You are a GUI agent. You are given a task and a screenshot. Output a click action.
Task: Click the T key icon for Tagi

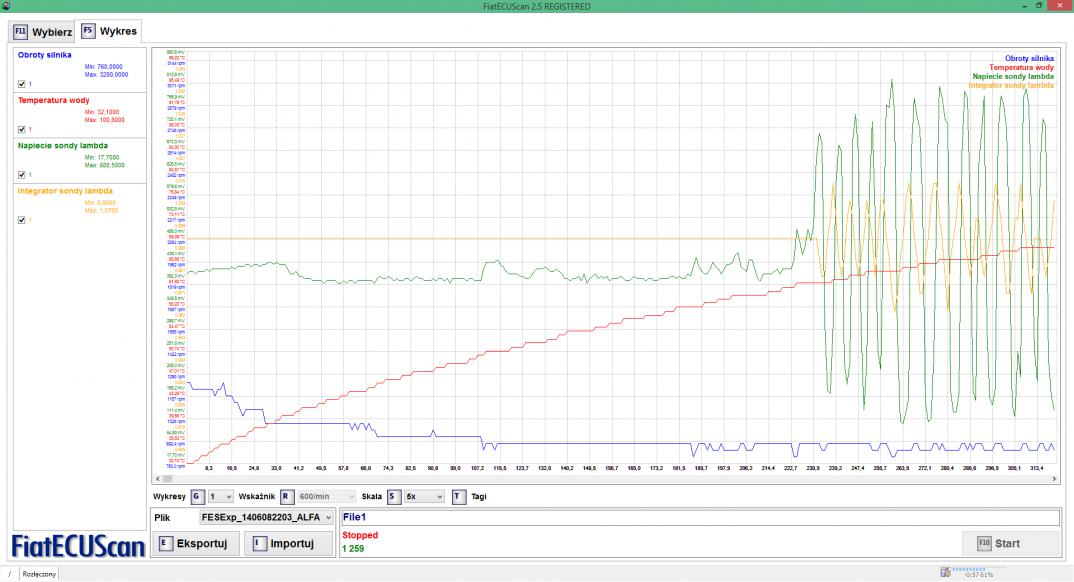(x=458, y=495)
